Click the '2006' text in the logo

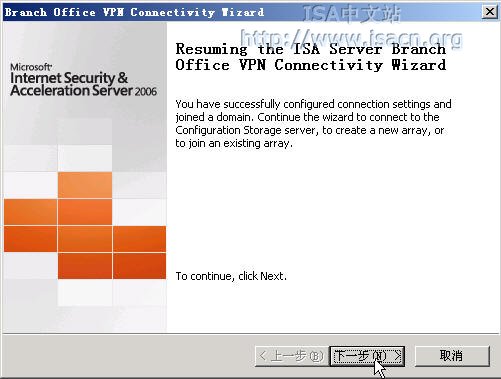[146, 91]
